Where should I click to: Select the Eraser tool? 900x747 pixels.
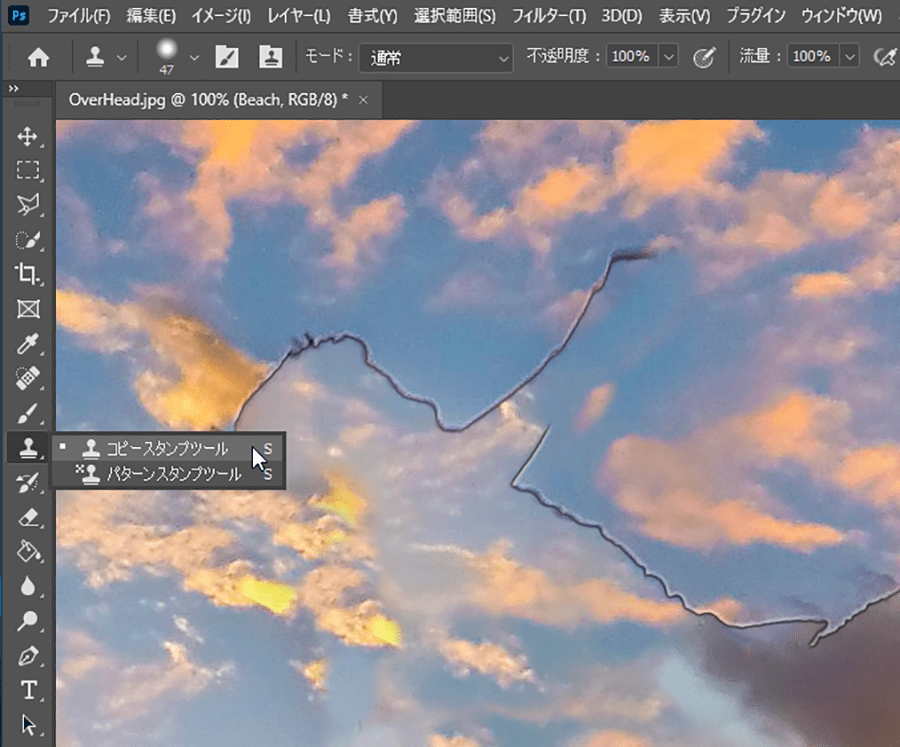(28, 517)
